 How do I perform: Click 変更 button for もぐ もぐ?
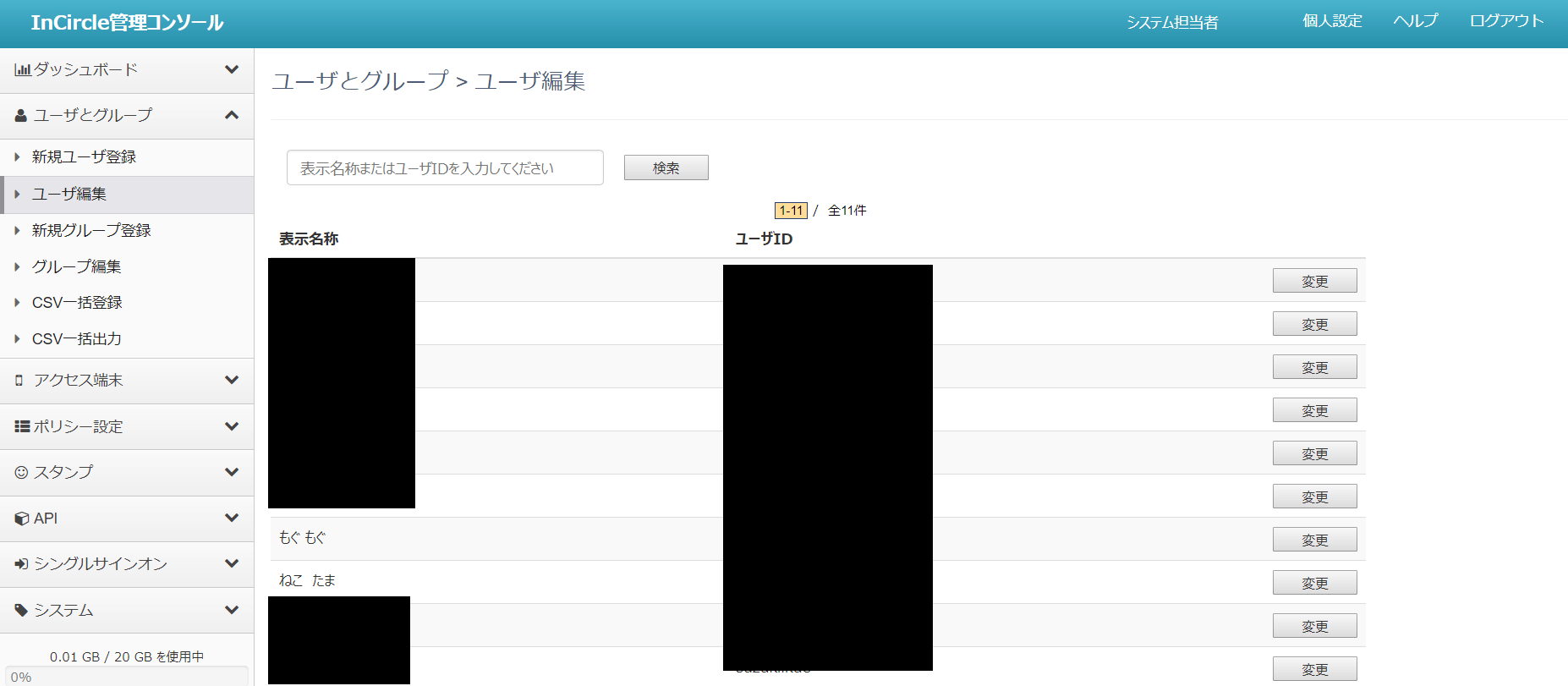(1314, 540)
